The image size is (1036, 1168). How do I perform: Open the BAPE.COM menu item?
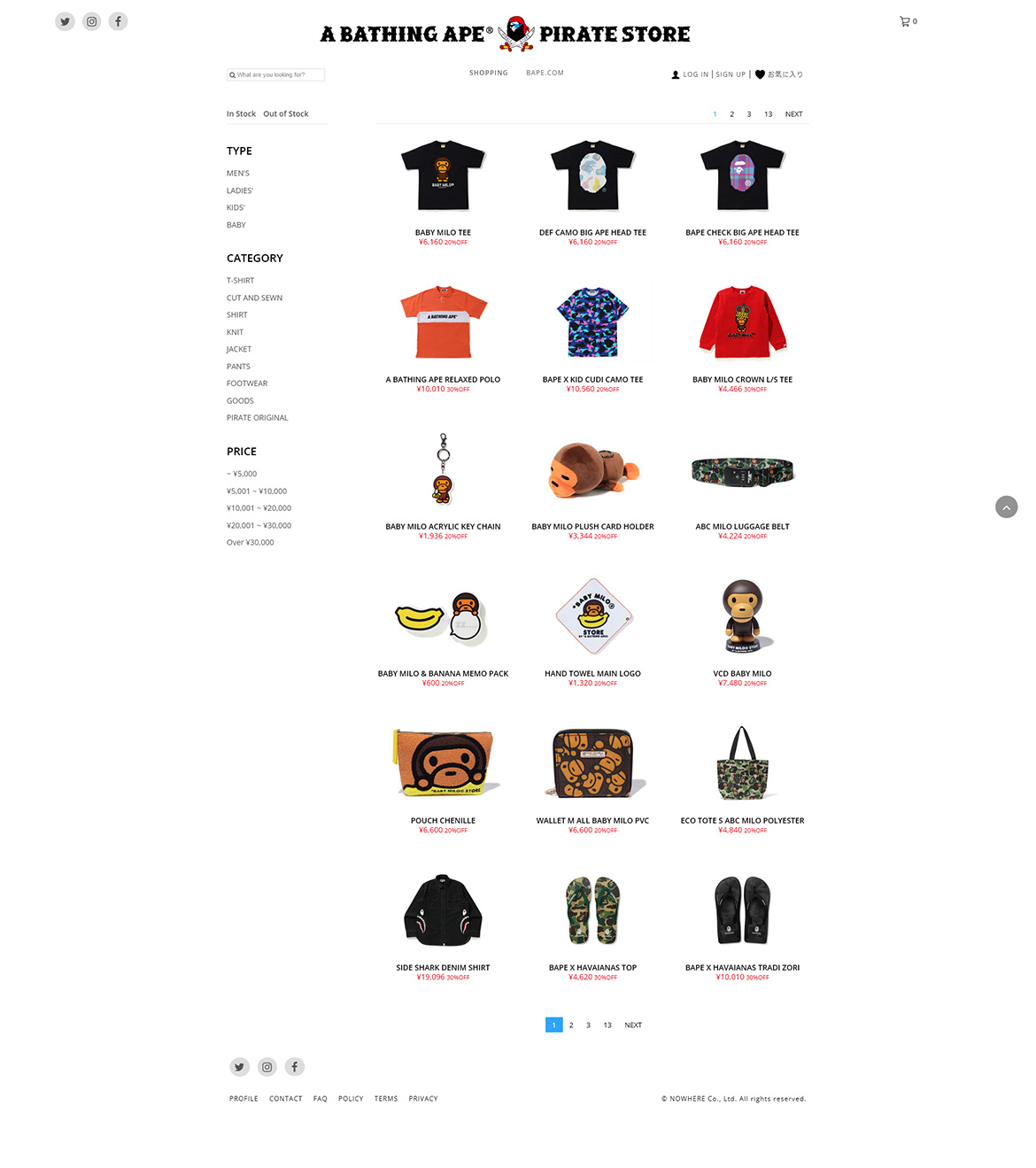545,73
